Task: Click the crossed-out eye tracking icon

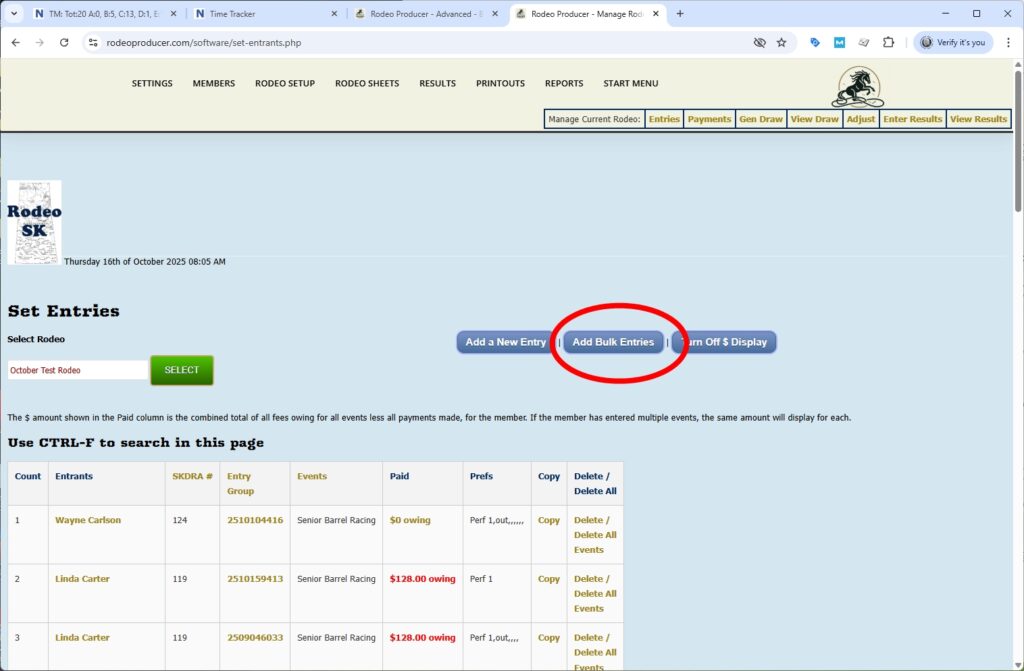Action: pos(759,42)
